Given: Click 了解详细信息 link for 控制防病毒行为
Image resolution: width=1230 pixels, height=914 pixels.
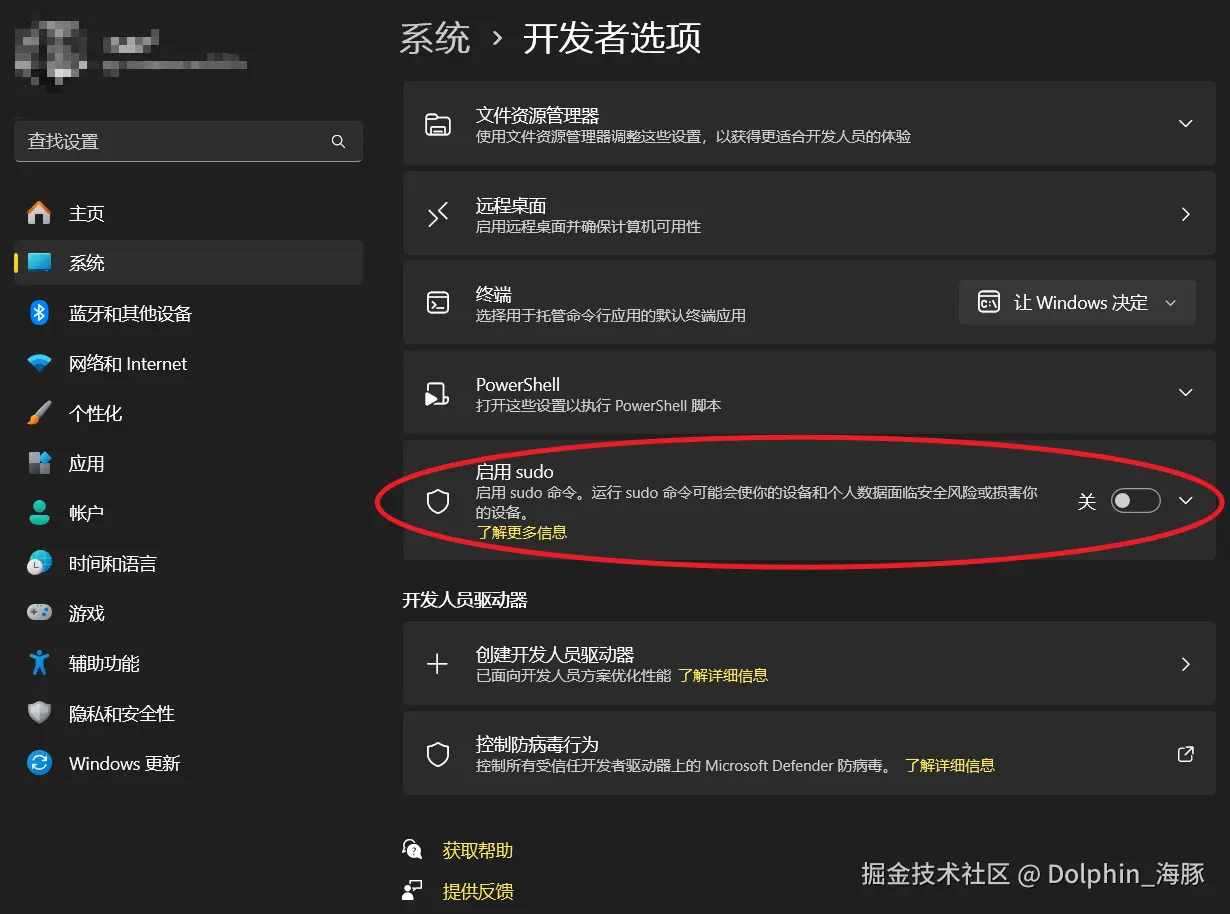Looking at the screenshot, I should [950, 765].
